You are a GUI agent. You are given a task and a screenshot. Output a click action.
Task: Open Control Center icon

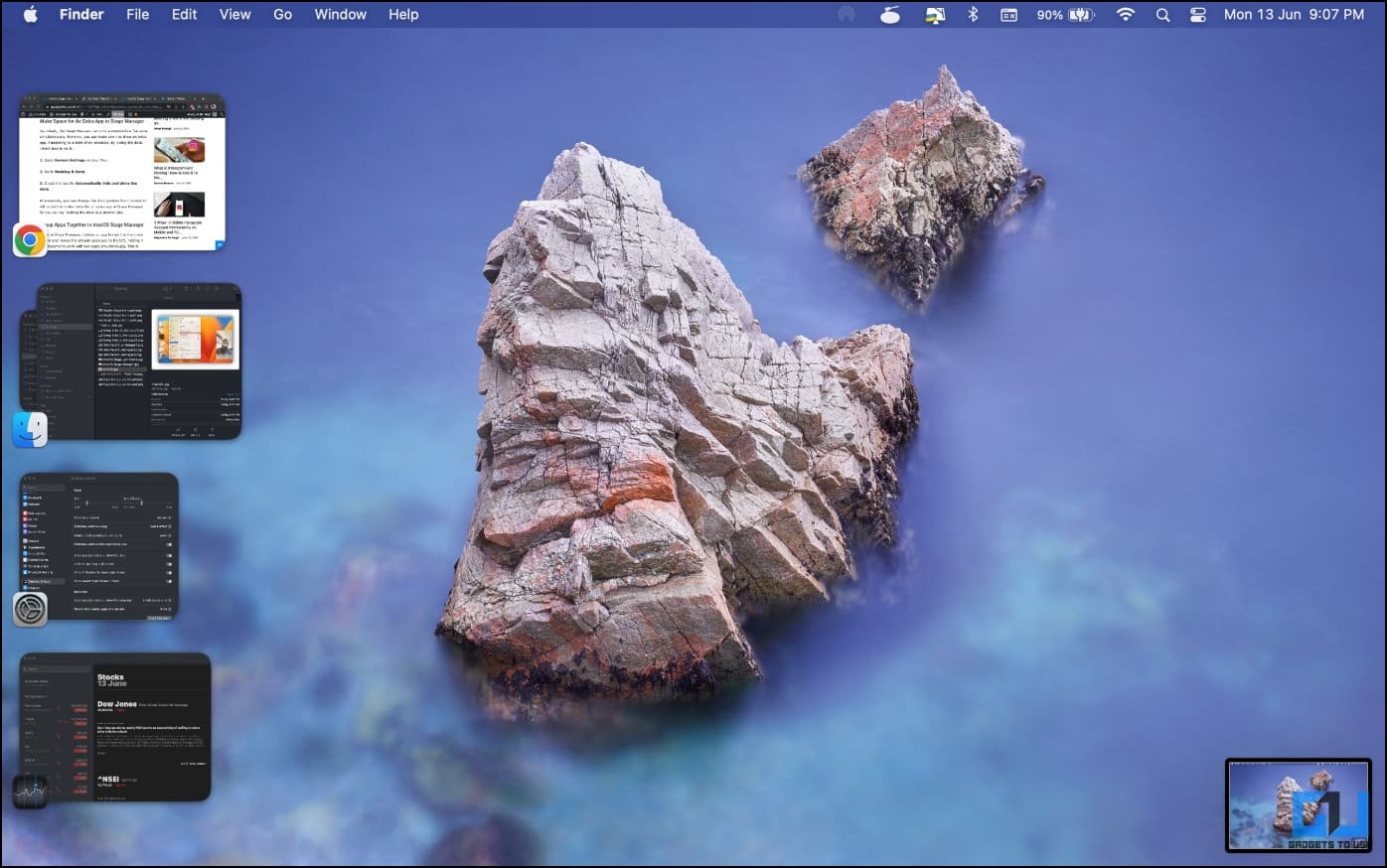point(1197,14)
